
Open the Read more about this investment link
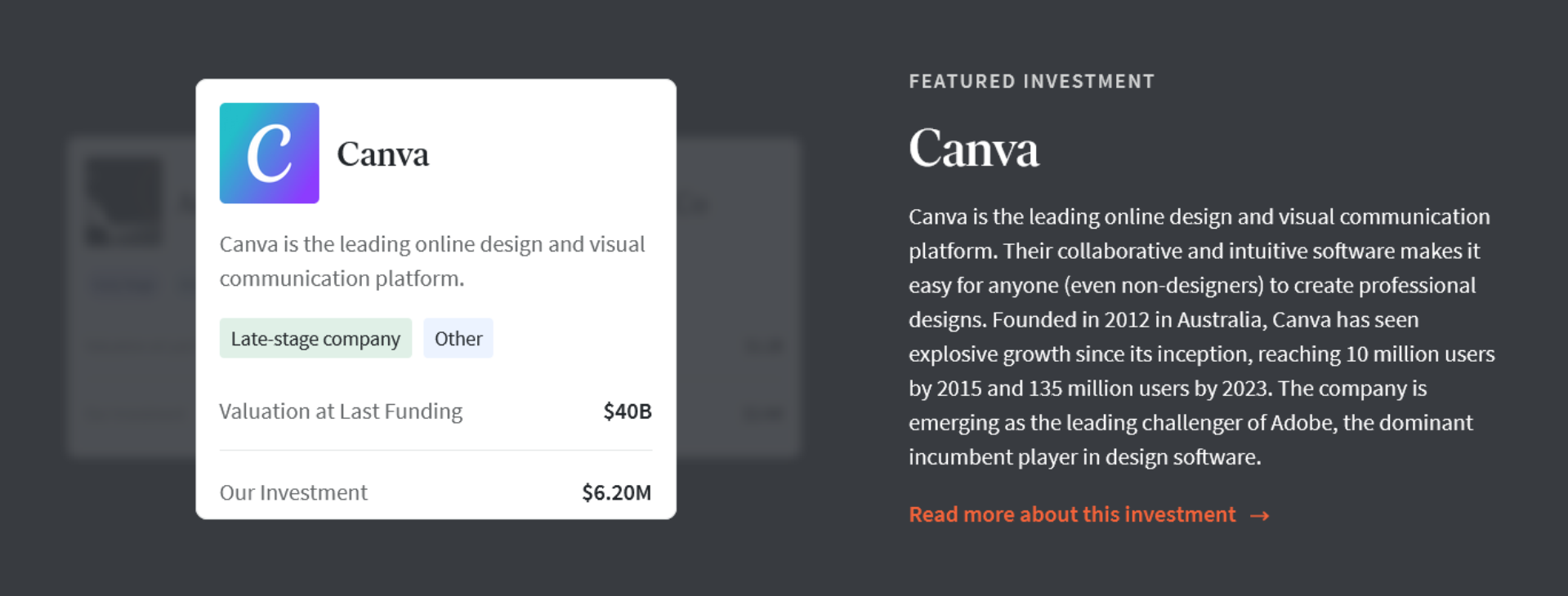[1089, 514]
